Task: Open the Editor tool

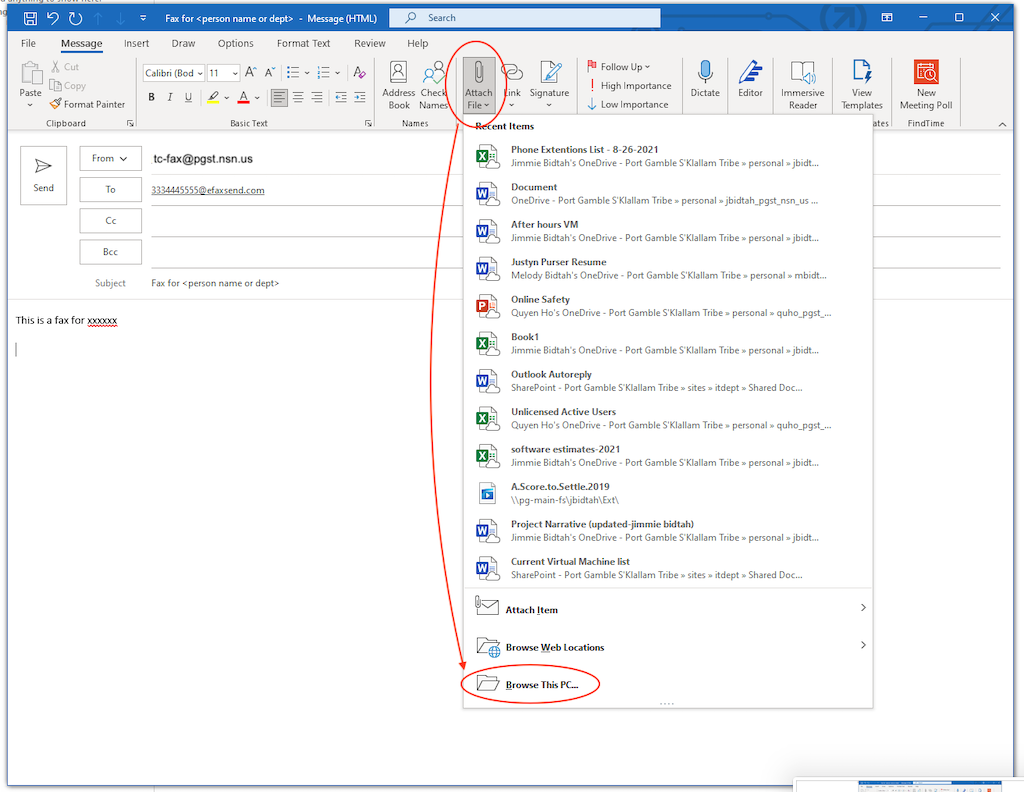Action: coord(750,79)
